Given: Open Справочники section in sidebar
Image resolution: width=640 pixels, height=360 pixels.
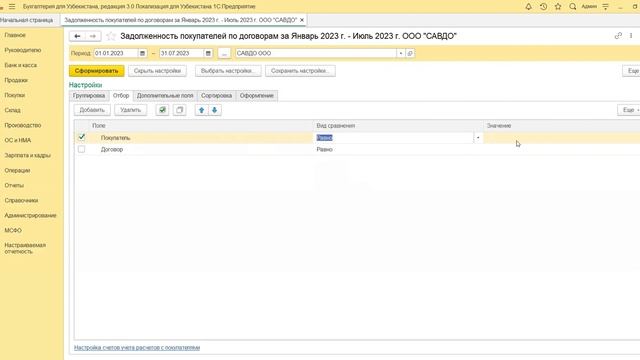Looking at the screenshot, I should (21, 200).
